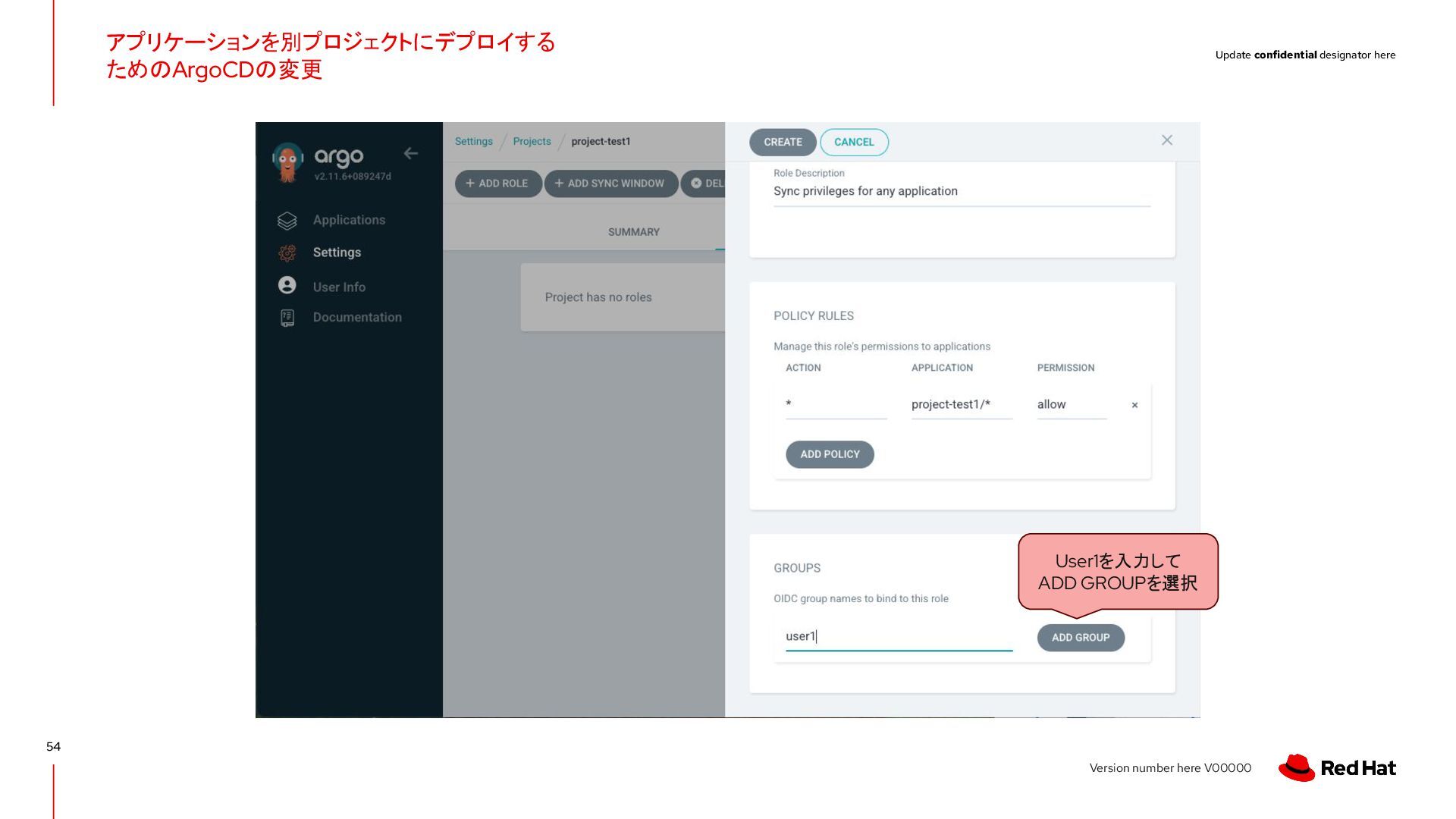Click the ADD GROUP button
The height and width of the screenshot is (819, 1456).
tap(1081, 638)
